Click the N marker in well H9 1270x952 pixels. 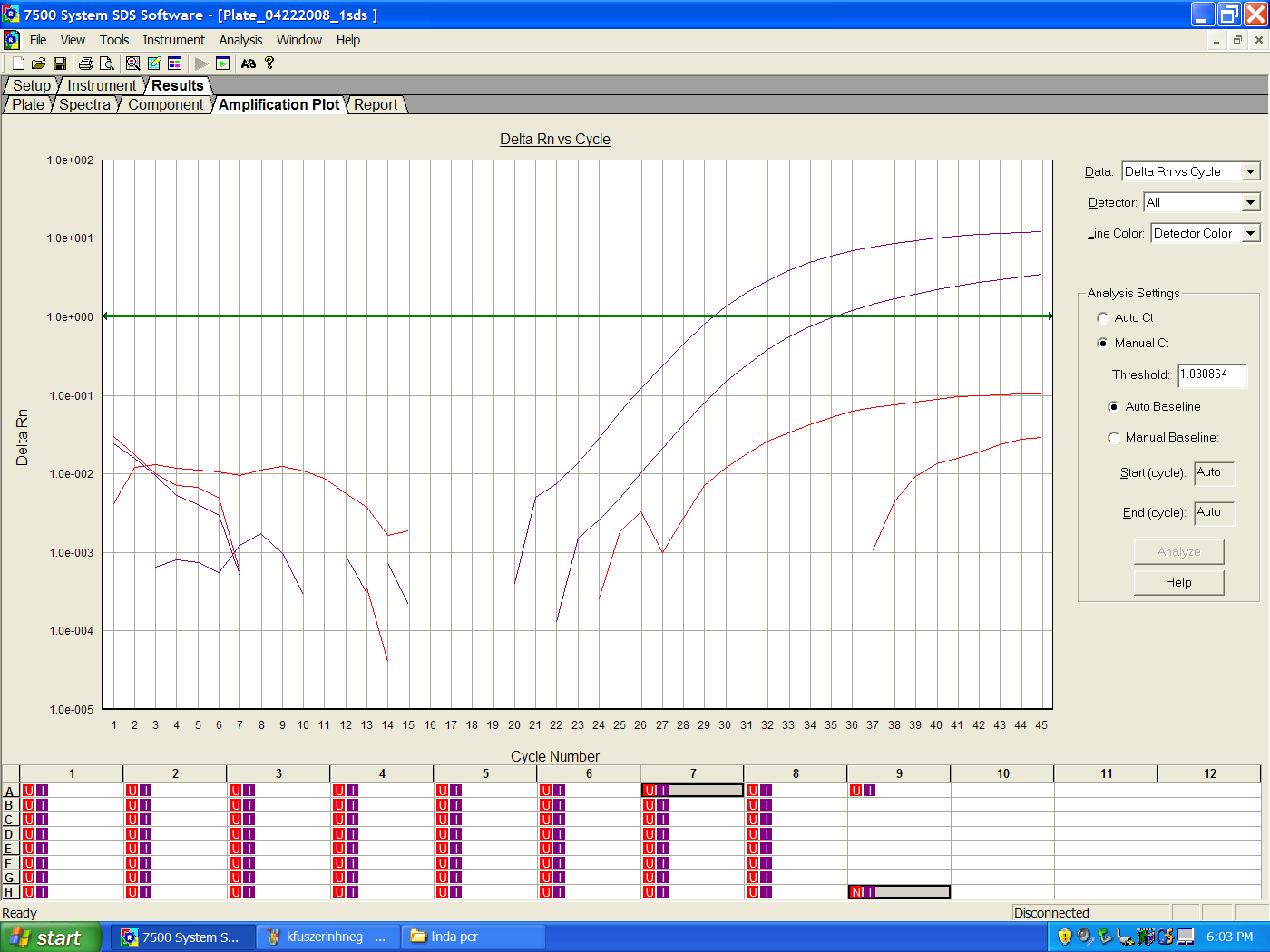[x=856, y=892]
